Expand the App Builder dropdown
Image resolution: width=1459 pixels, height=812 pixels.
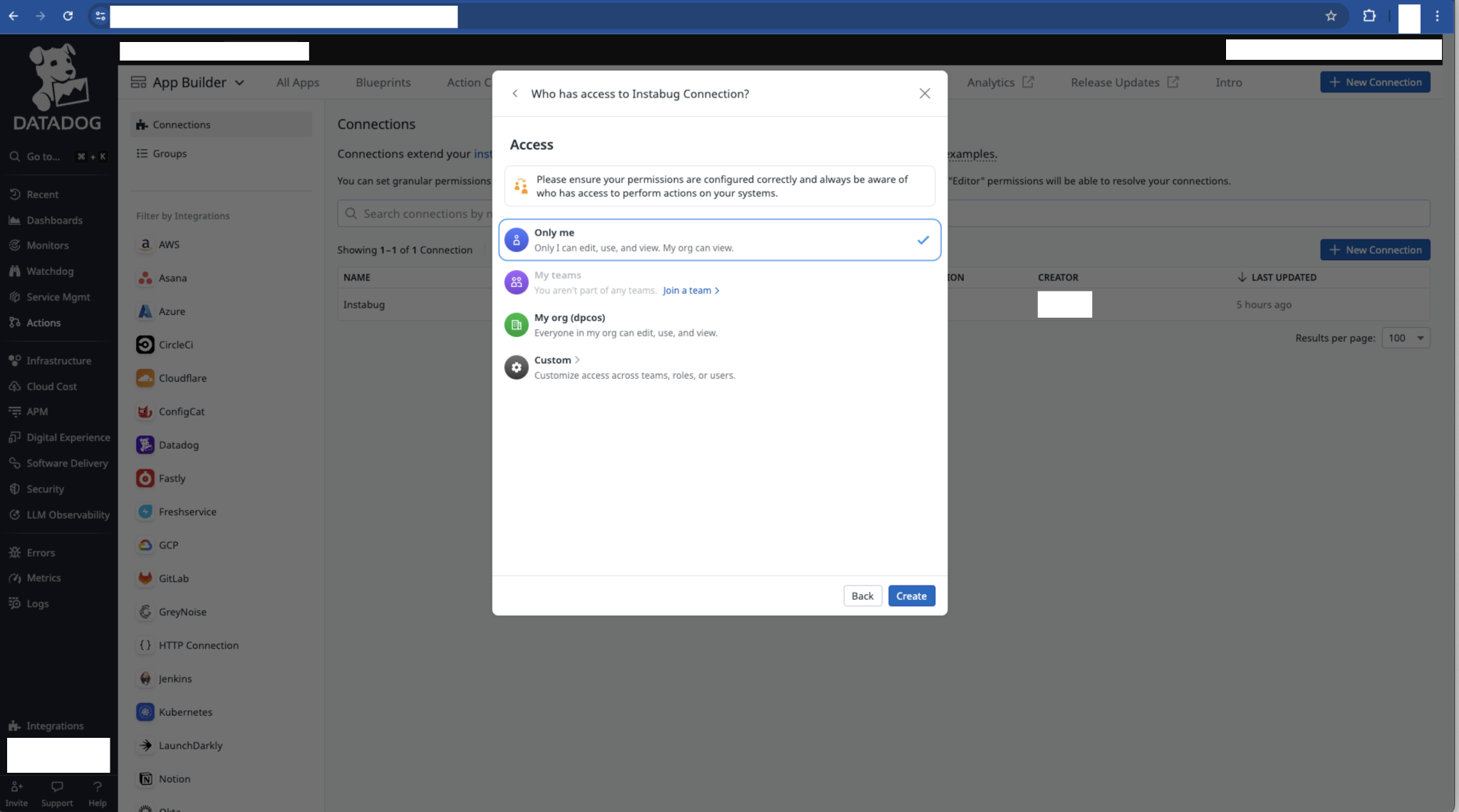point(188,83)
